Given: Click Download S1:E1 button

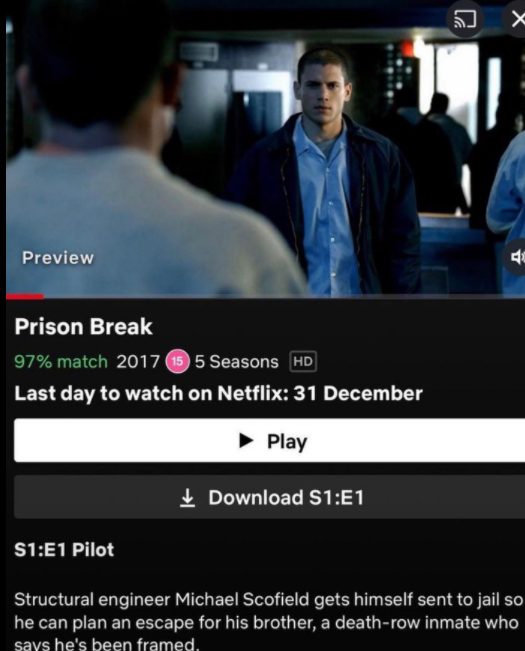Looking at the screenshot, I should click(x=269, y=497).
